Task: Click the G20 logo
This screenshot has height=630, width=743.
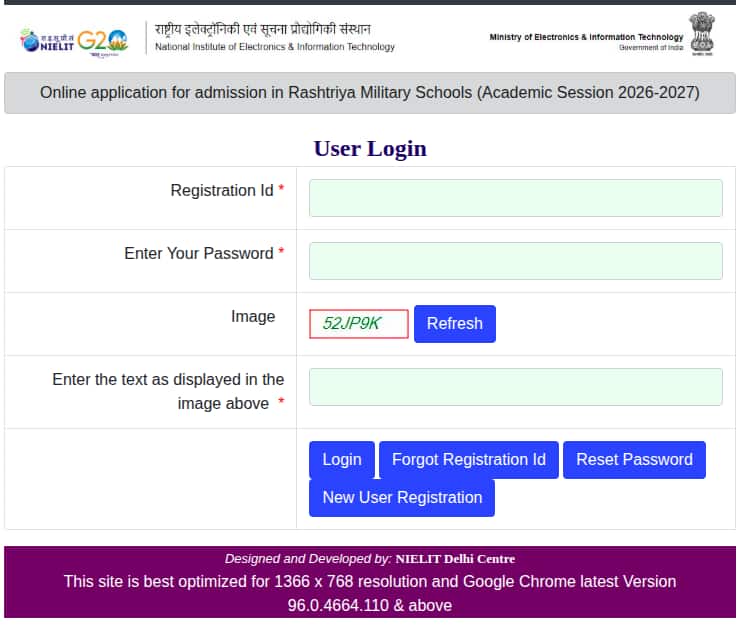Action: click(103, 41)
